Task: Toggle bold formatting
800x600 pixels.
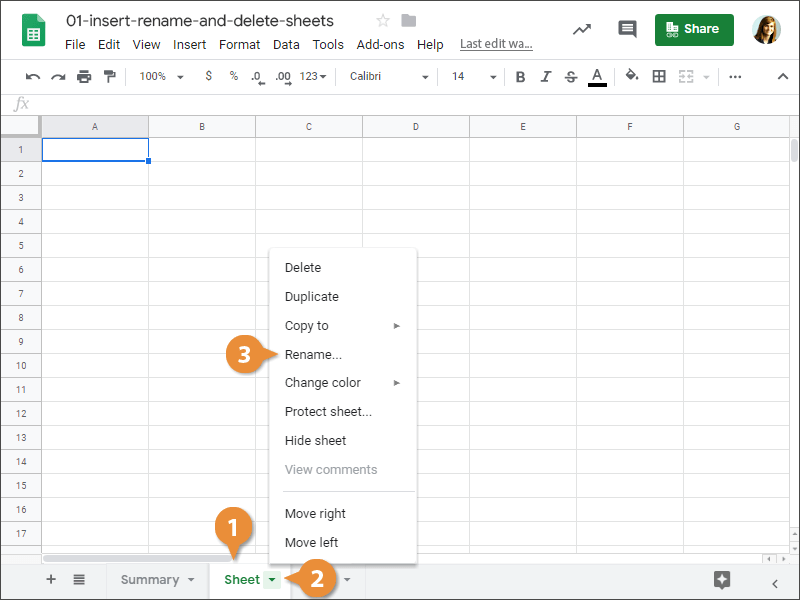Action: pos(520,76)
